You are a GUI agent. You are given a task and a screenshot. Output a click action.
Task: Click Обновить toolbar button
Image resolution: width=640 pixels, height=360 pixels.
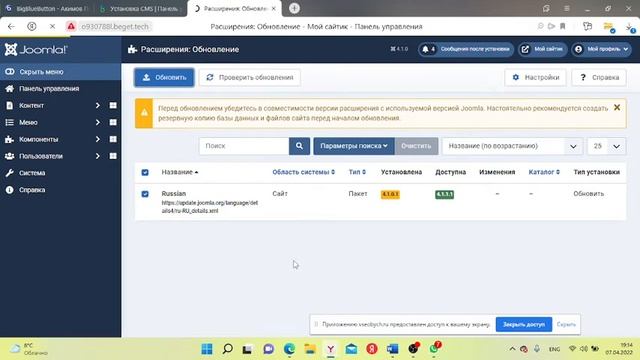pos(164,77)
